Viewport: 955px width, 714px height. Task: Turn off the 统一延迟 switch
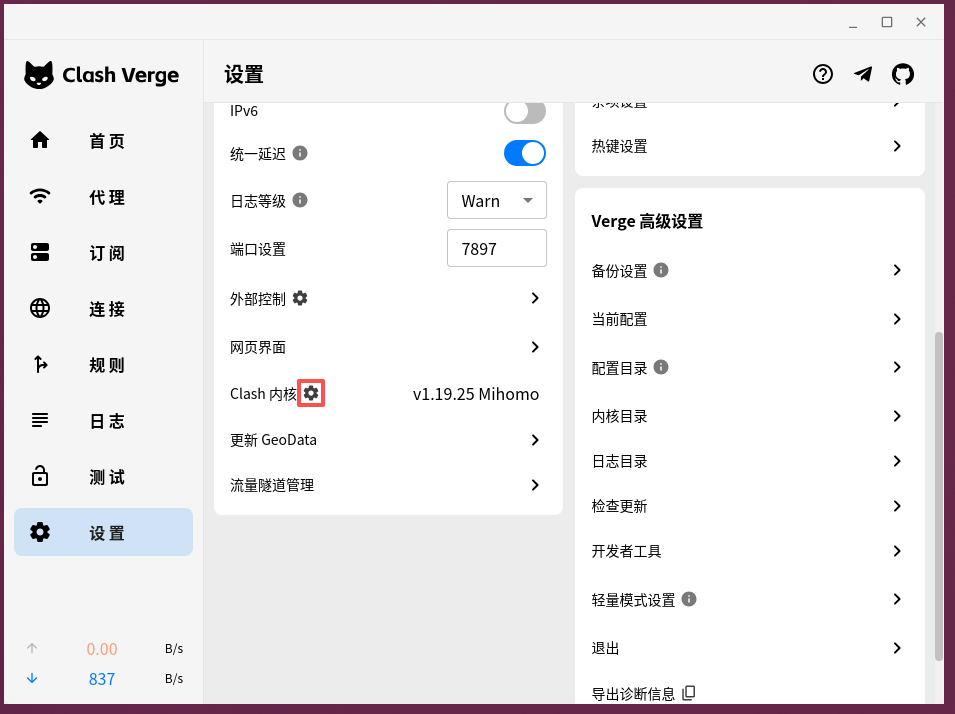[x=524, y=153]
